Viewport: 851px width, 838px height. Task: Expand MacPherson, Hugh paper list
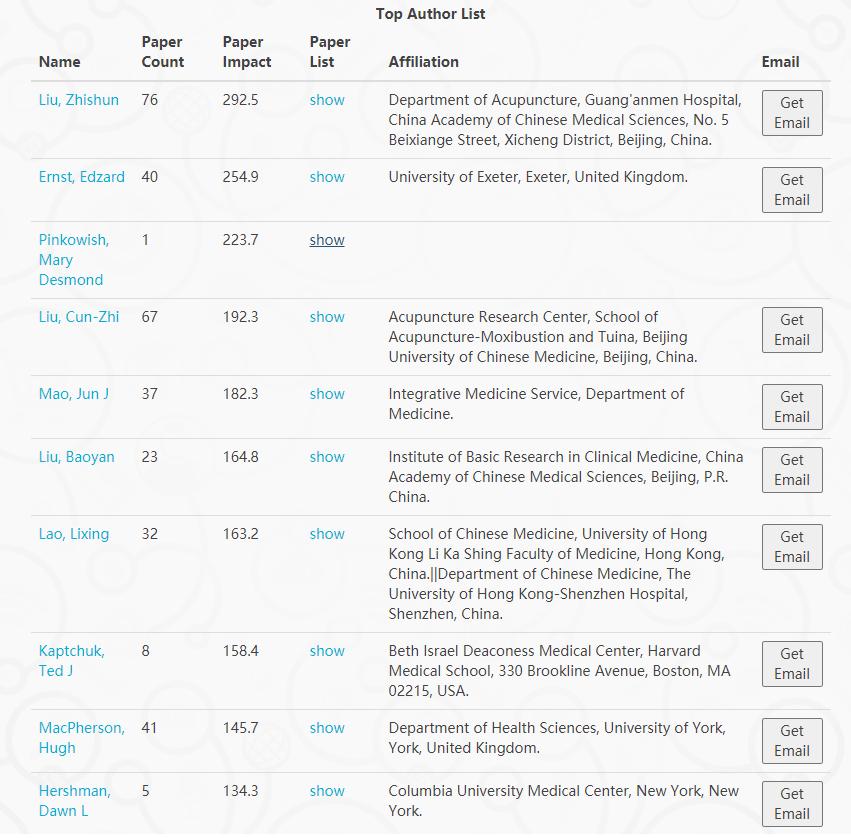[x=327, y=728]
